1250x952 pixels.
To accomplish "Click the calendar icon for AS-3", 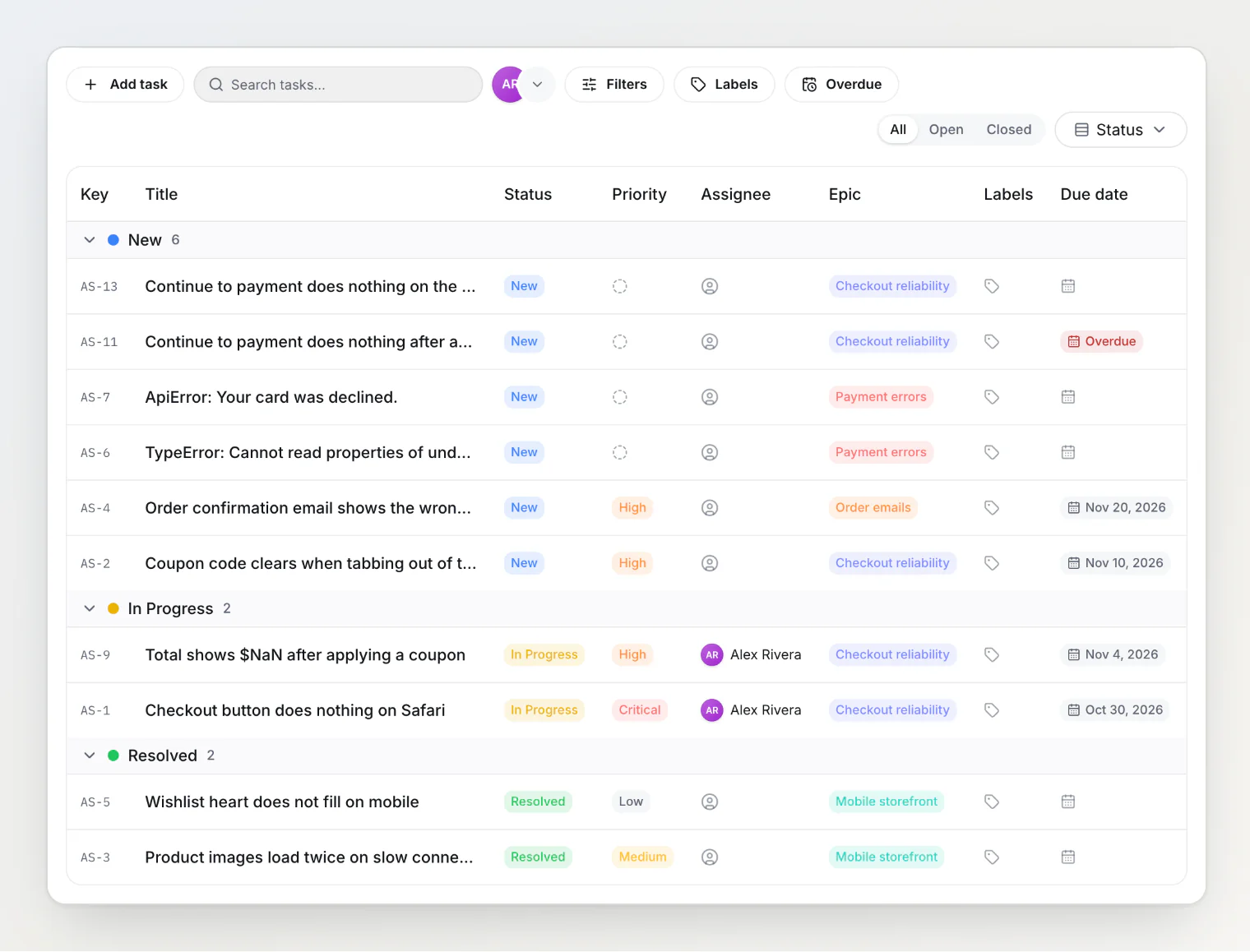I will tap(1068, 857).
